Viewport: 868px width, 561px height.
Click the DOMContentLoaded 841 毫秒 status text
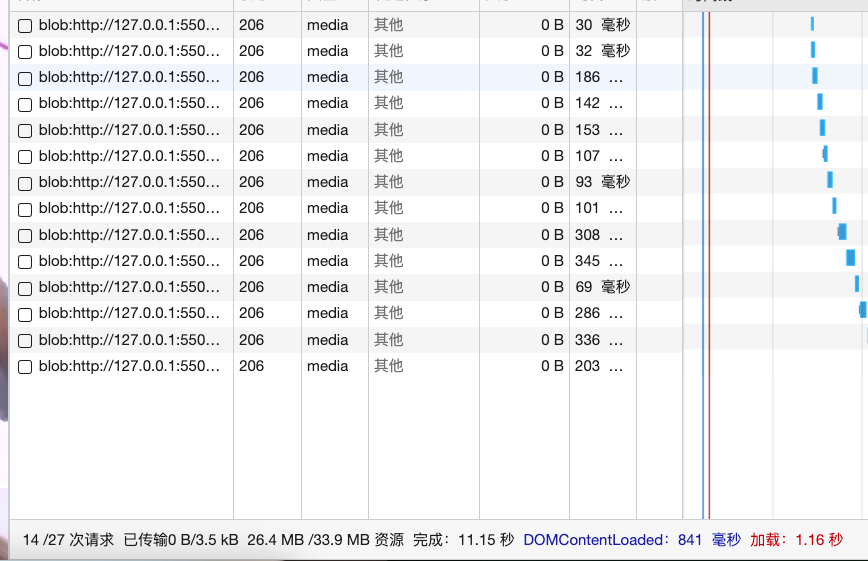[x=631, y=540]
